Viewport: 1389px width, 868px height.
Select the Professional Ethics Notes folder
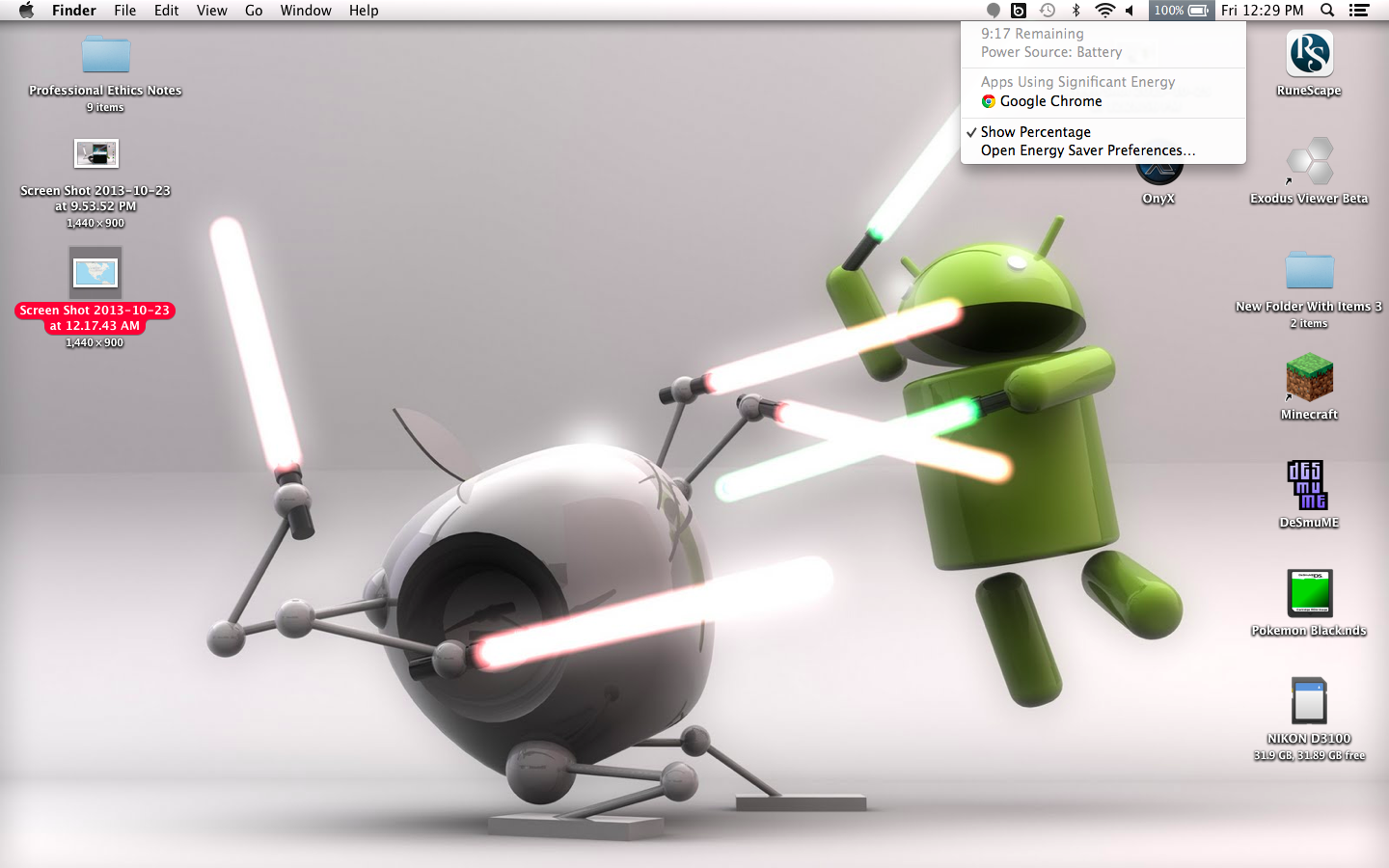[x=105, y=55]
